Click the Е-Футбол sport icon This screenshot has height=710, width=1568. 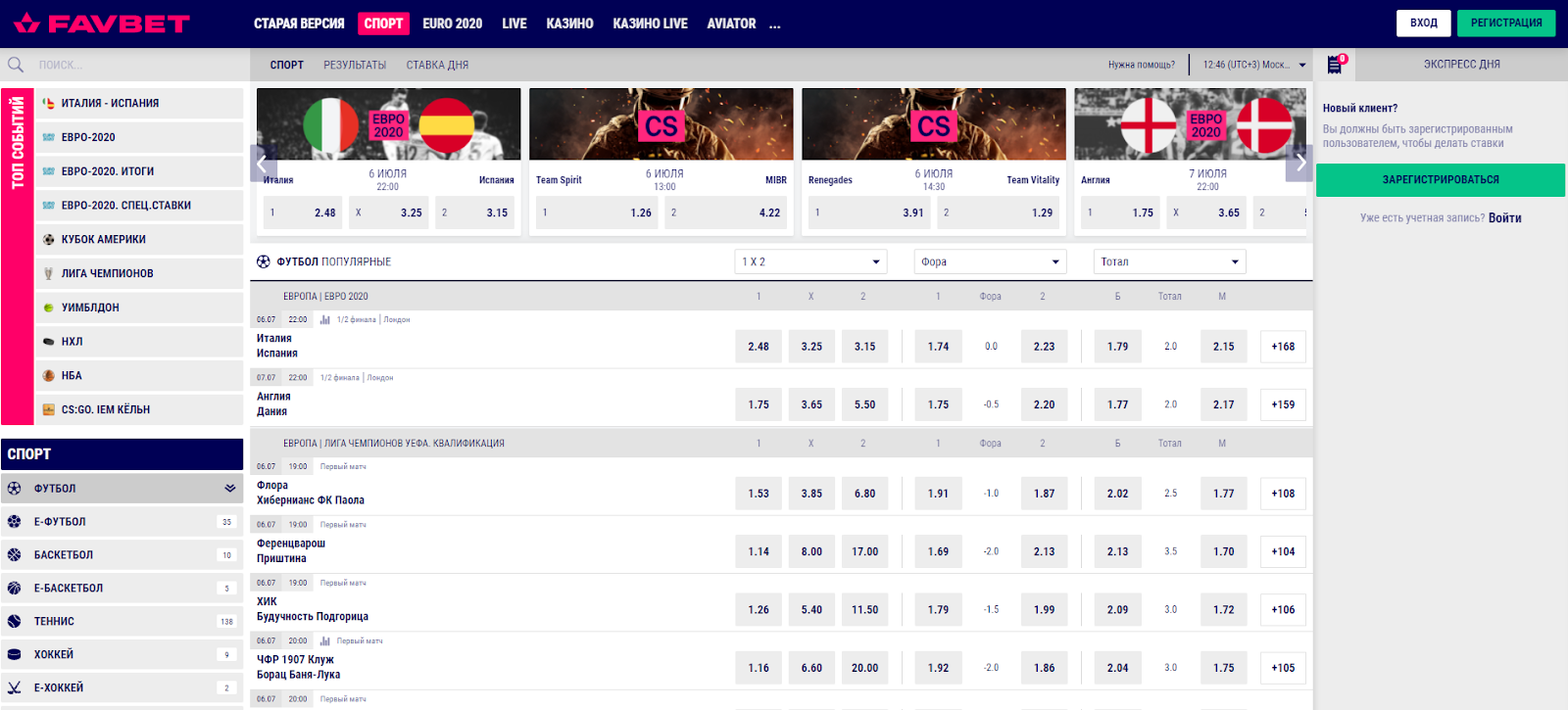pos(14,521)
